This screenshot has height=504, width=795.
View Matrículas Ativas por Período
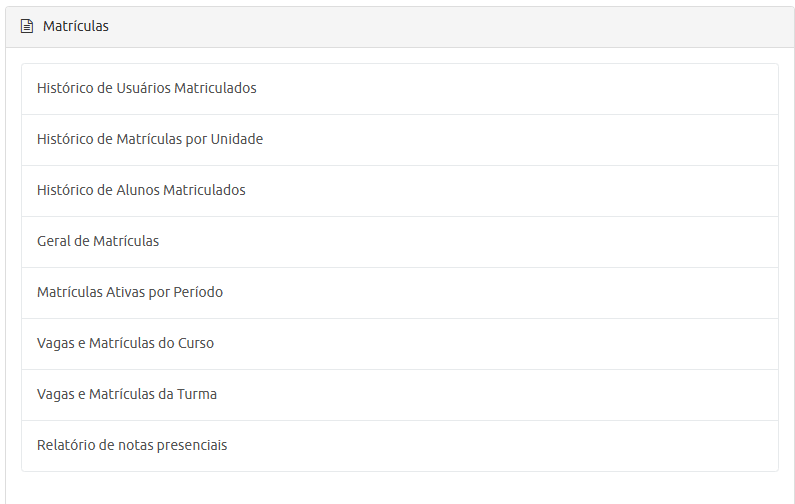(x=130, y=293)
